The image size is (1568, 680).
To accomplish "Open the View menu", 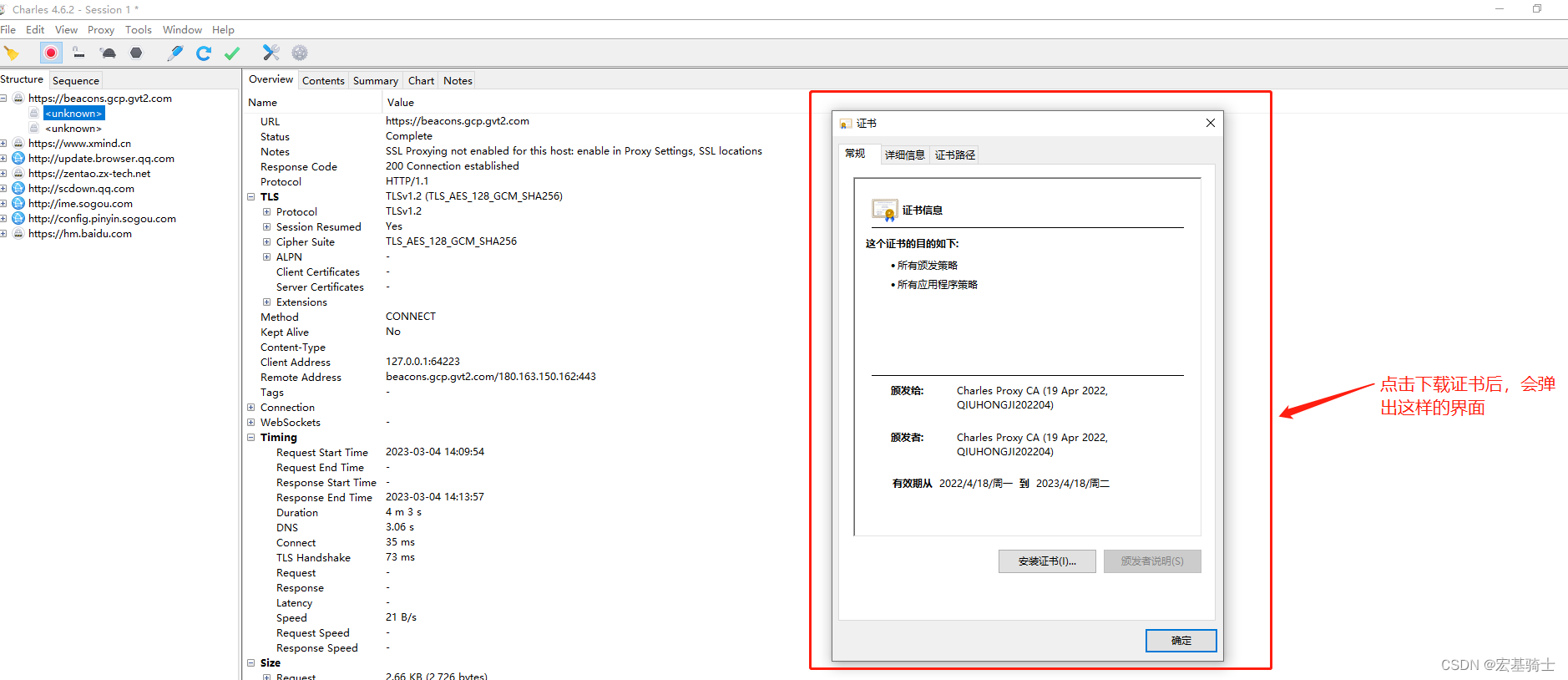I will (66, 30).
